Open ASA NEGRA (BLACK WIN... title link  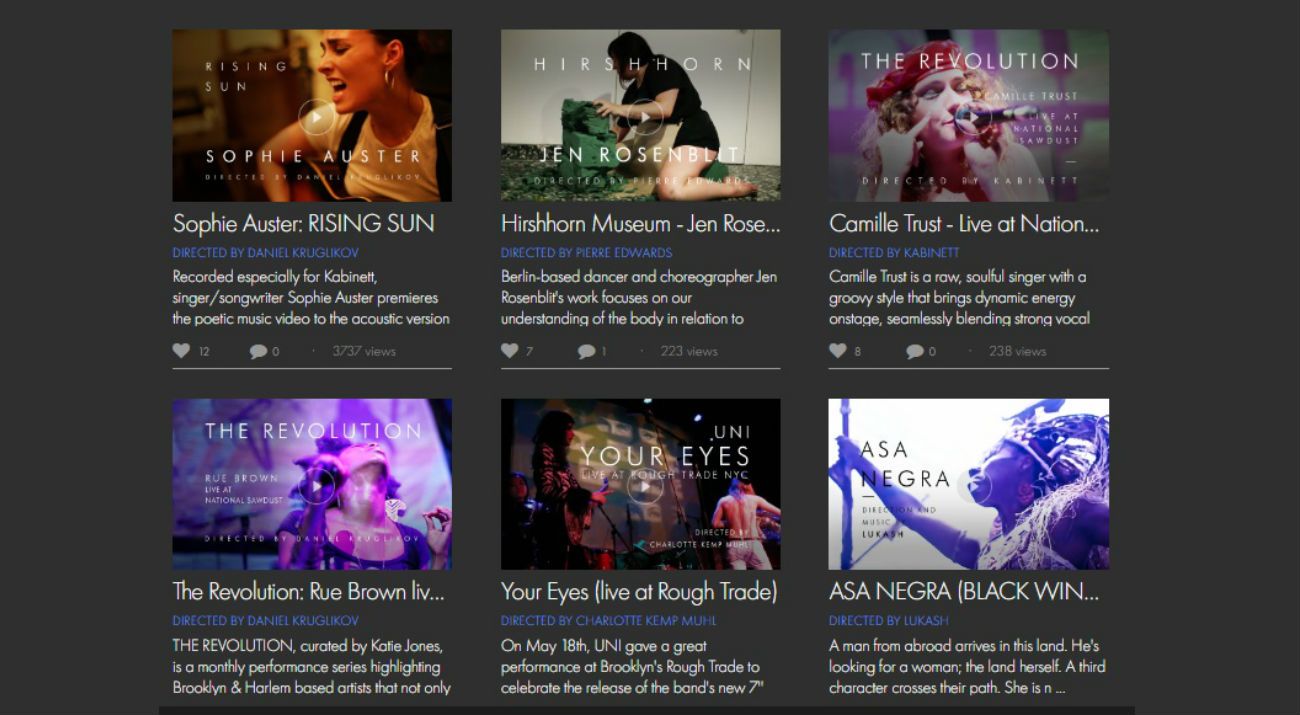coord(964,592)
